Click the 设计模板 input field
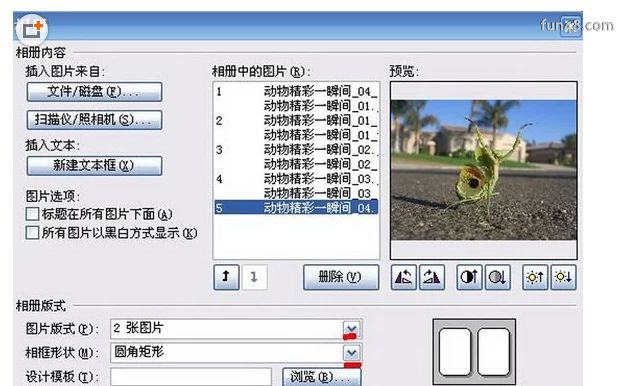The width and height of the screenshot is (635, 386). pos(191,377)
